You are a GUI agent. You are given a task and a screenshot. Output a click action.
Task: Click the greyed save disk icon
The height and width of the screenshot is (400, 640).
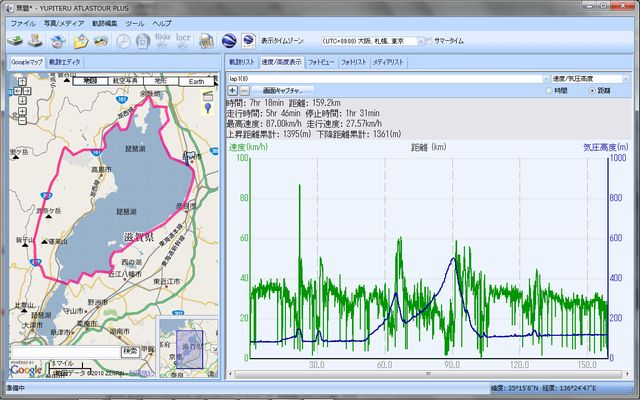(x=143, y=41)
